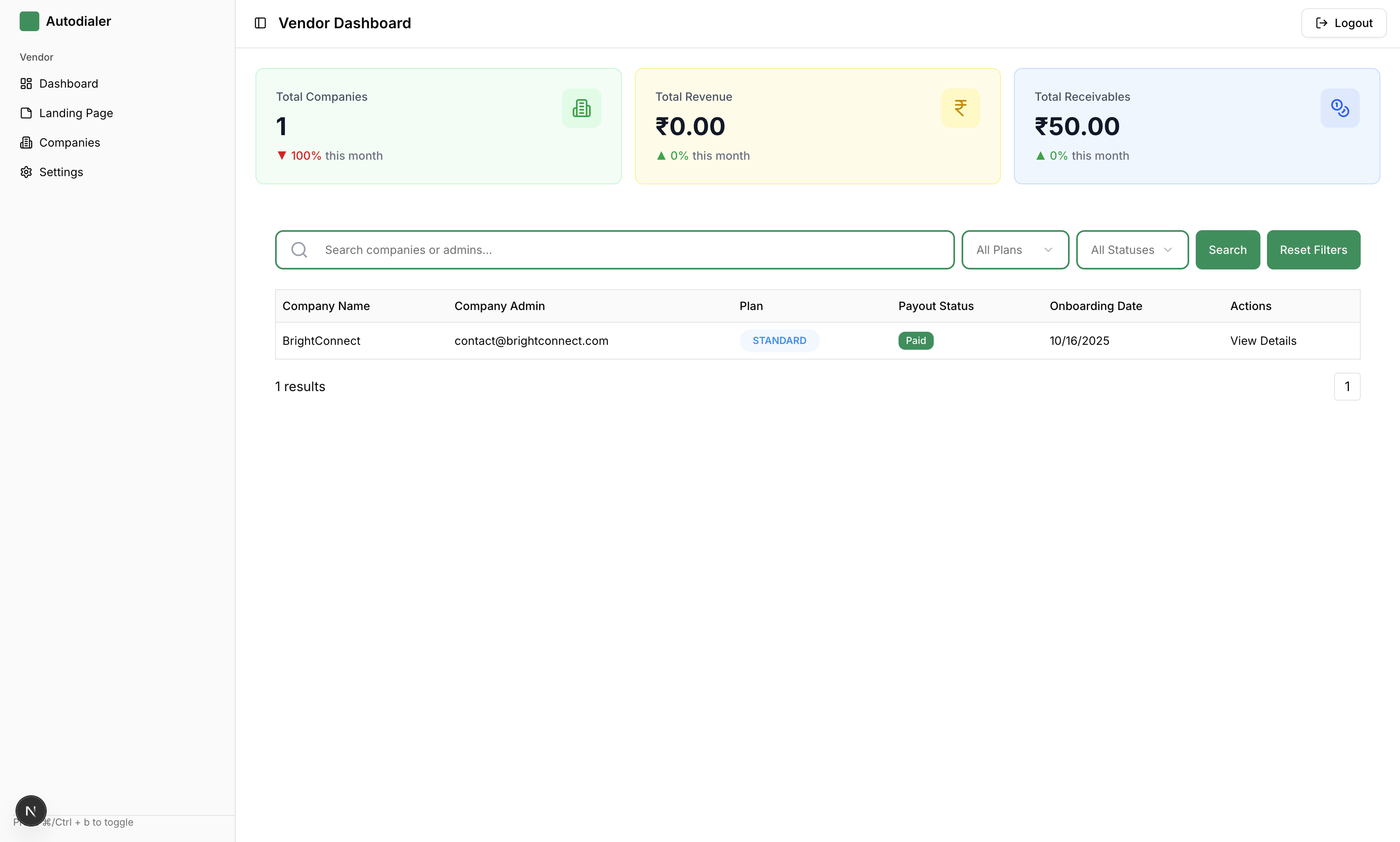Image resolution: width=1400 pixels, height=842 pixels.
Task: Click Reset Filters
Action: point(1313,250)
